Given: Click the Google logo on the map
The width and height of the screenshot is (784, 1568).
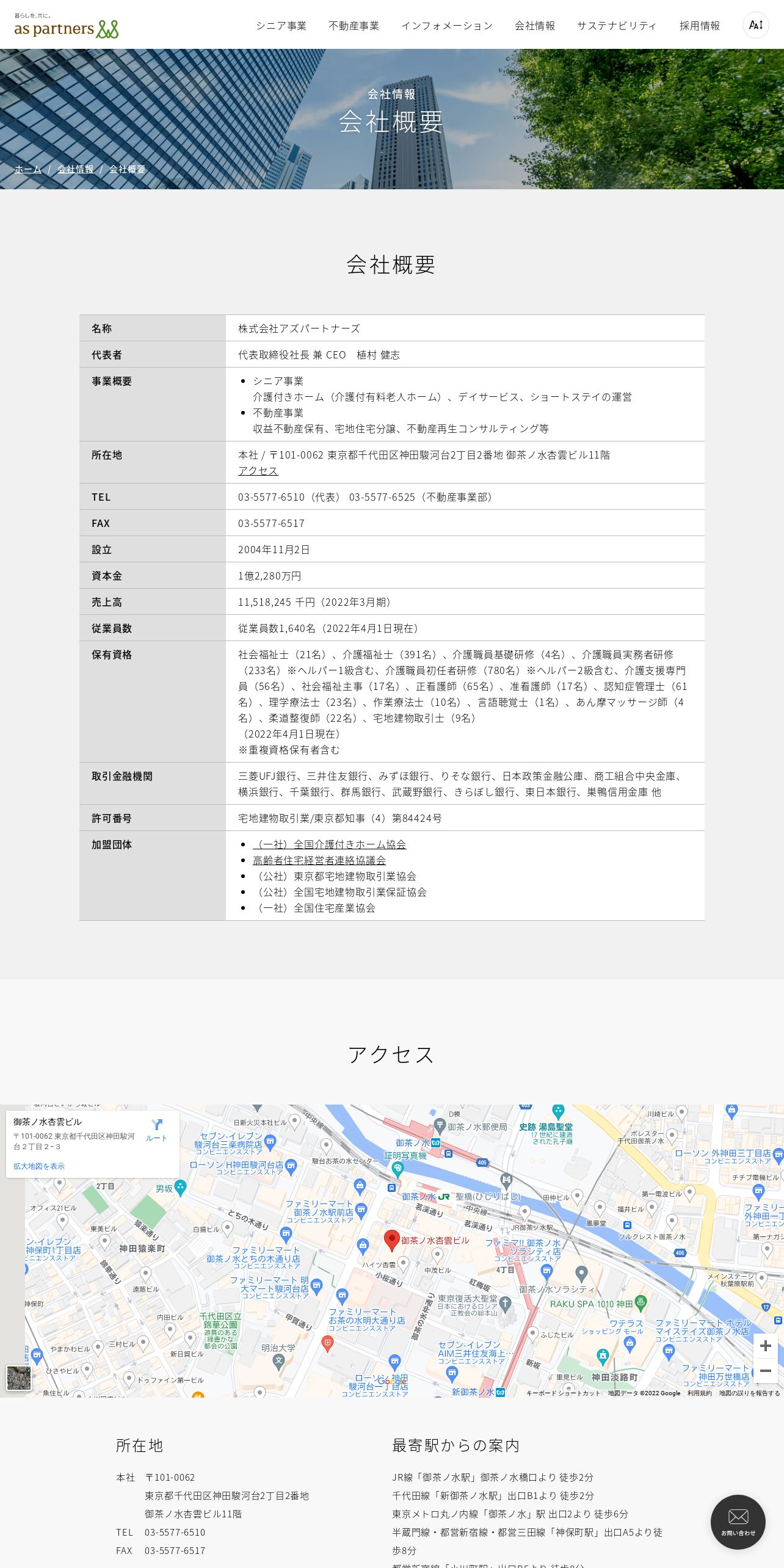Looking at the screenshot, I should 392,1381.
